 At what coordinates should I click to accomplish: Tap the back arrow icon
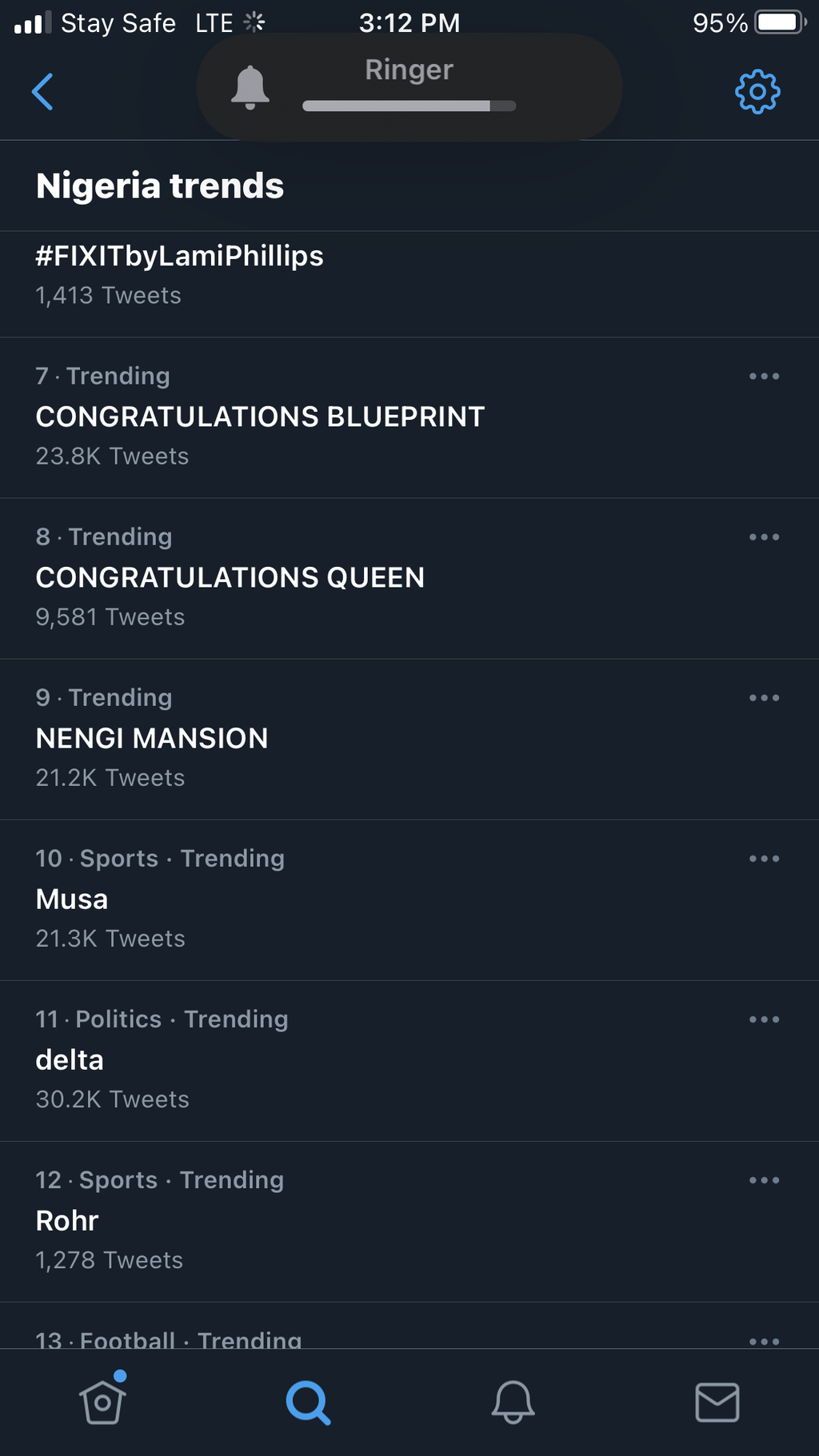[x=42, y=91]
